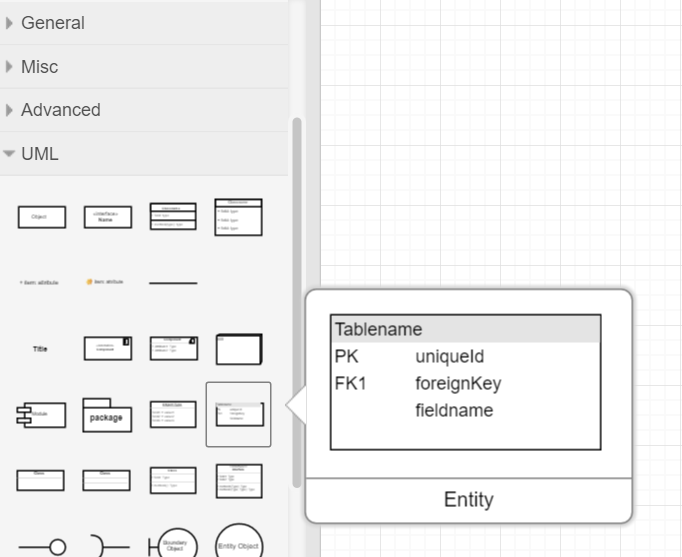This screenshot has height=557, width=682.
Task: Select the lollipop provided interface shape
Action: [42, 547]
